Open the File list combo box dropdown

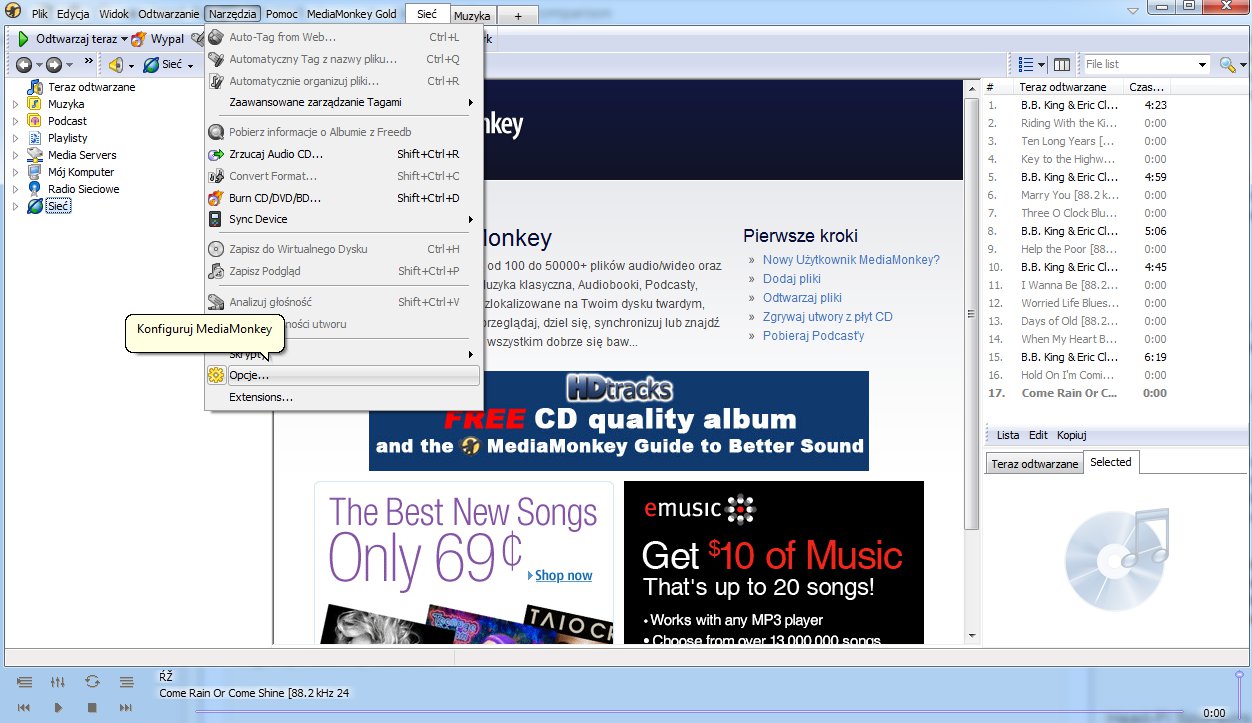click(x=1203, y=64)
